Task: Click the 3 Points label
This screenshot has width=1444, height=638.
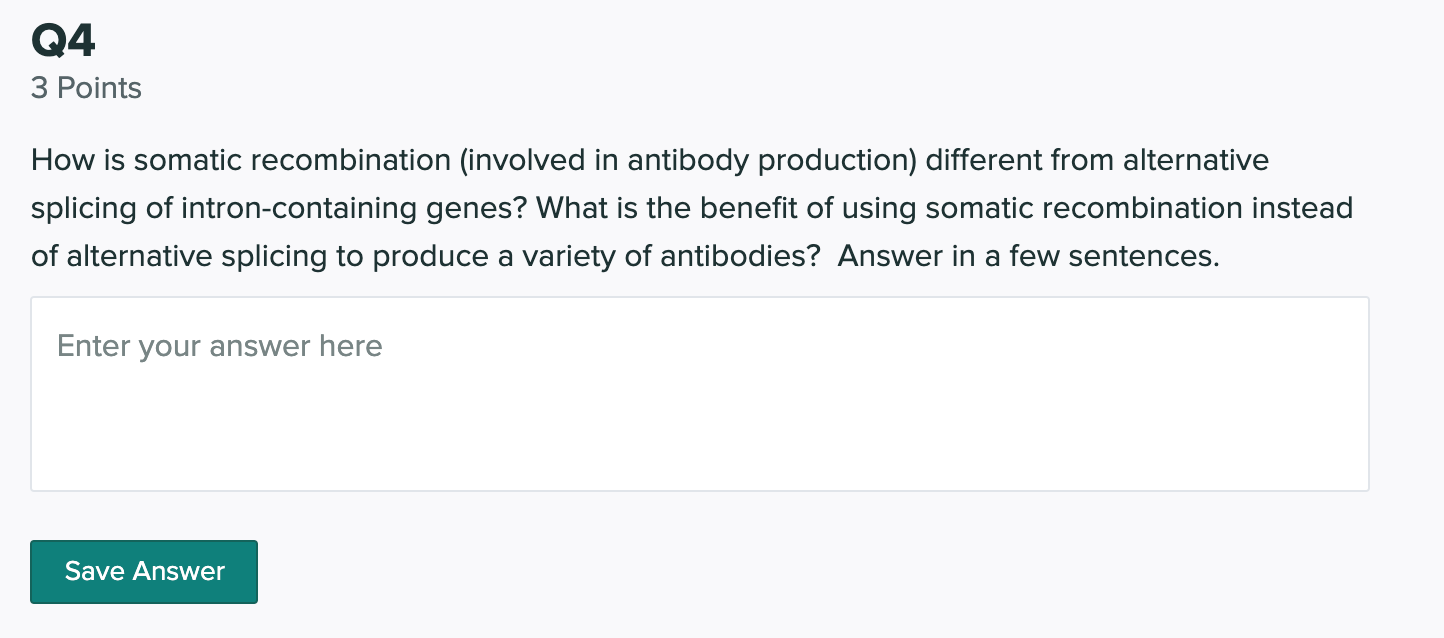Action: (x=86, y=88)
